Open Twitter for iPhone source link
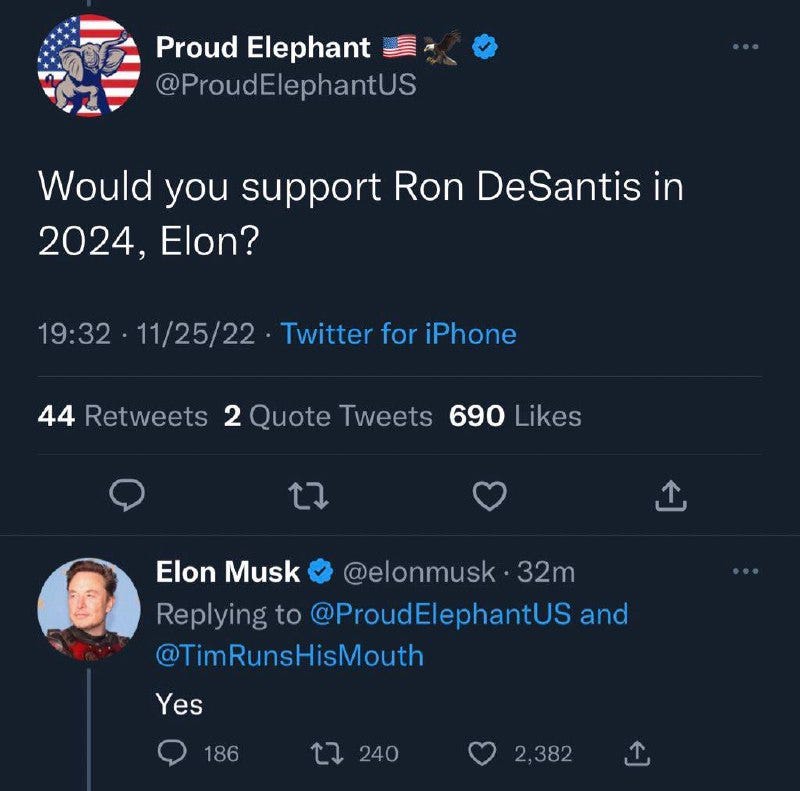Viewport: 800px width, 791px height. (x=398, y=334)
